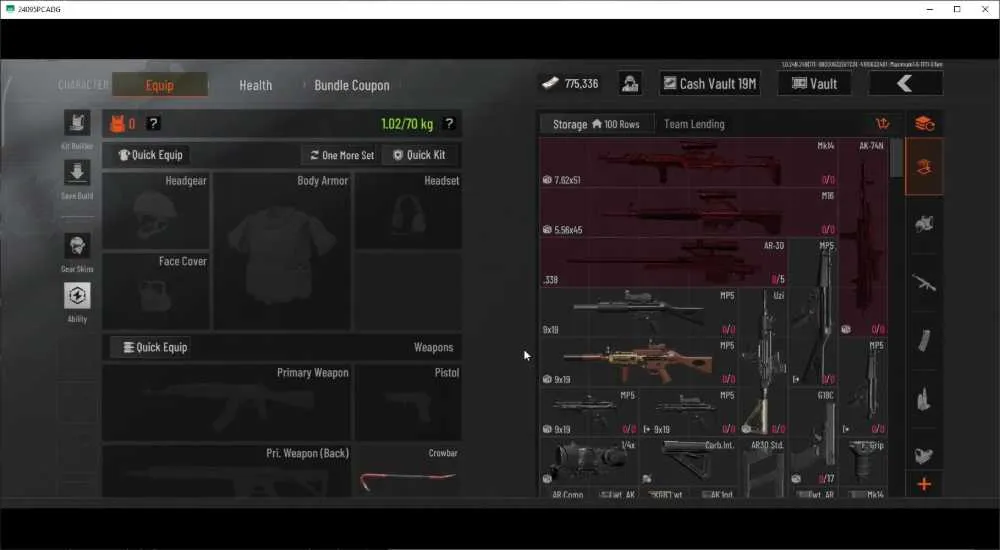Filter storage by magazine category icon
Image resolution: width=1000 pixels, height=550 pixels.
click(924, 341)
